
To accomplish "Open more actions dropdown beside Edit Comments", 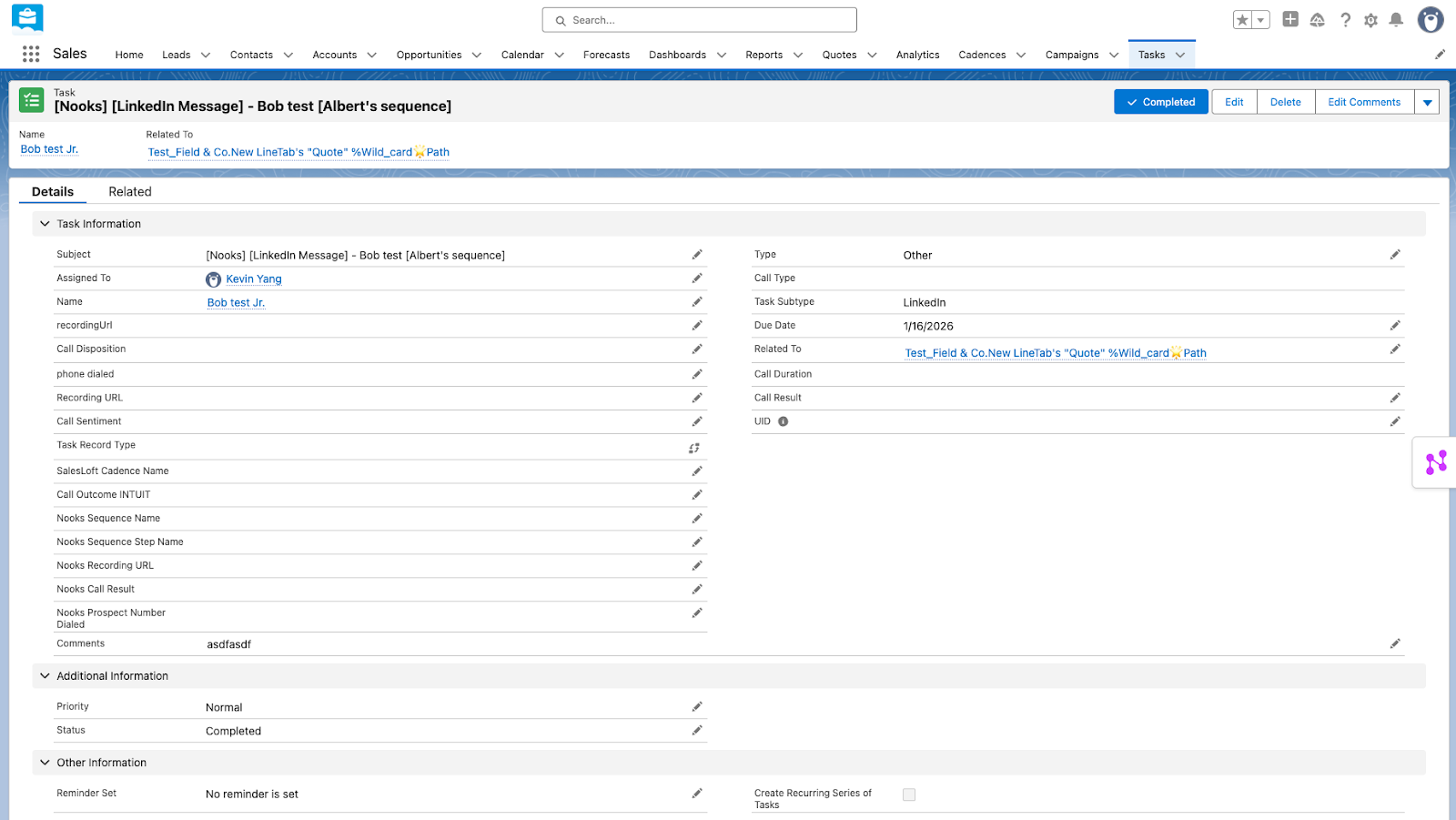I will point(1428,102).
